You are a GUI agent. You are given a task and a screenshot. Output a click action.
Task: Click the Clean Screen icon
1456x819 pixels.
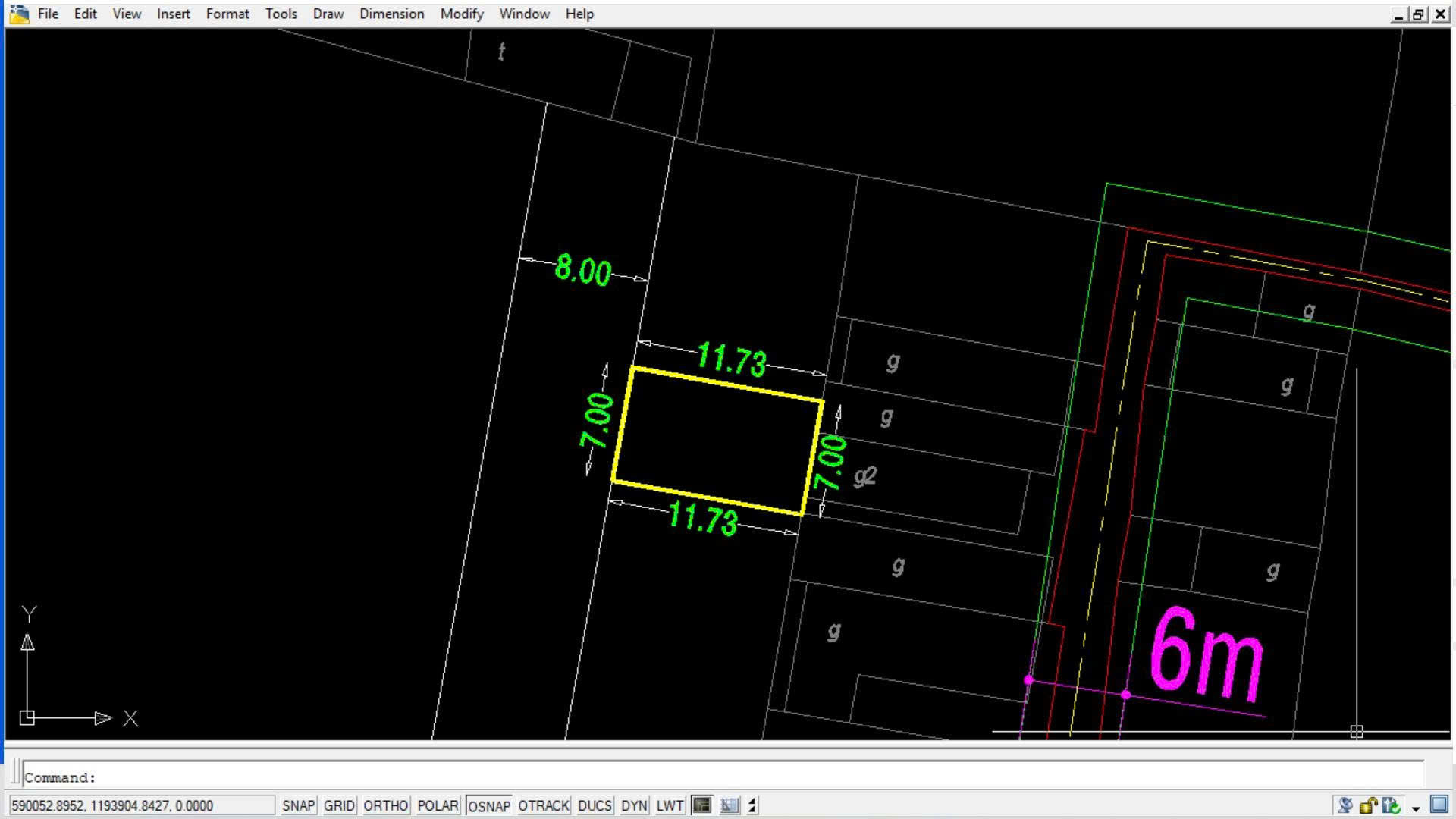tap(1439, 804)
